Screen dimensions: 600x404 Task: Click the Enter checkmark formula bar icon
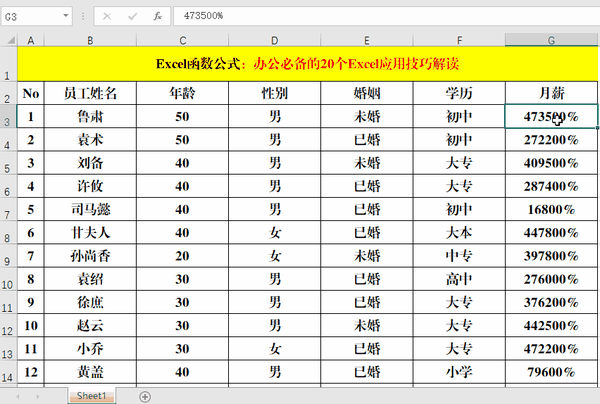132,16
